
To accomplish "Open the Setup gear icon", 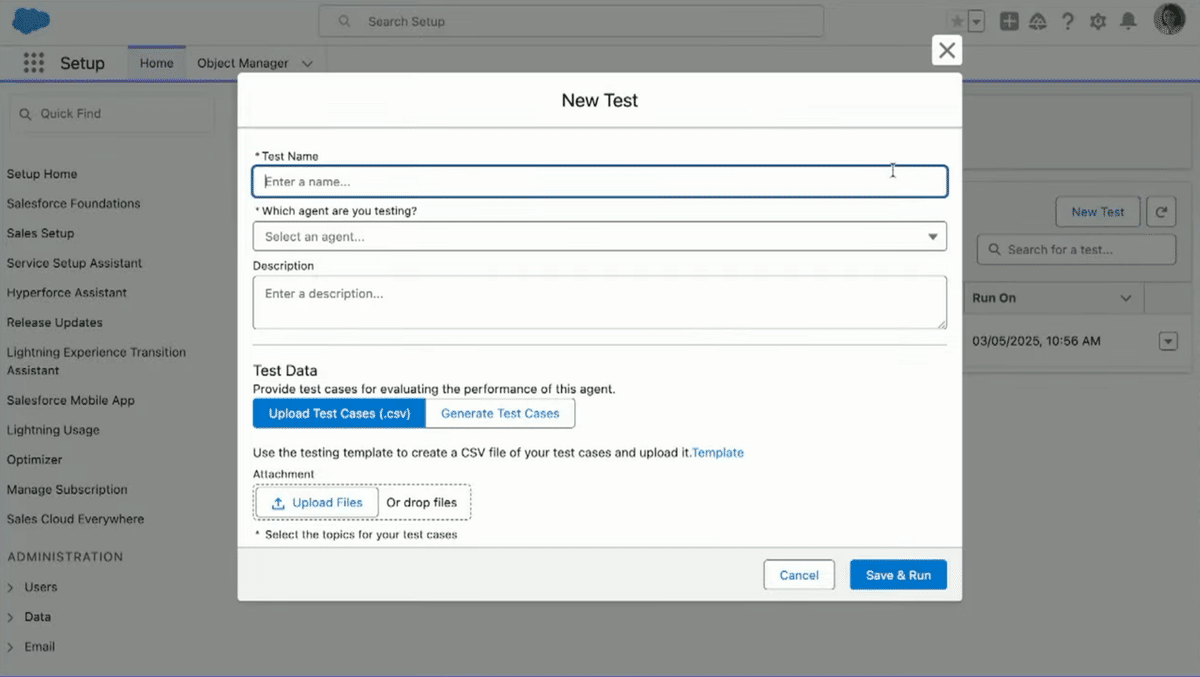I will pyautogui.click(x=1097, y=20).
